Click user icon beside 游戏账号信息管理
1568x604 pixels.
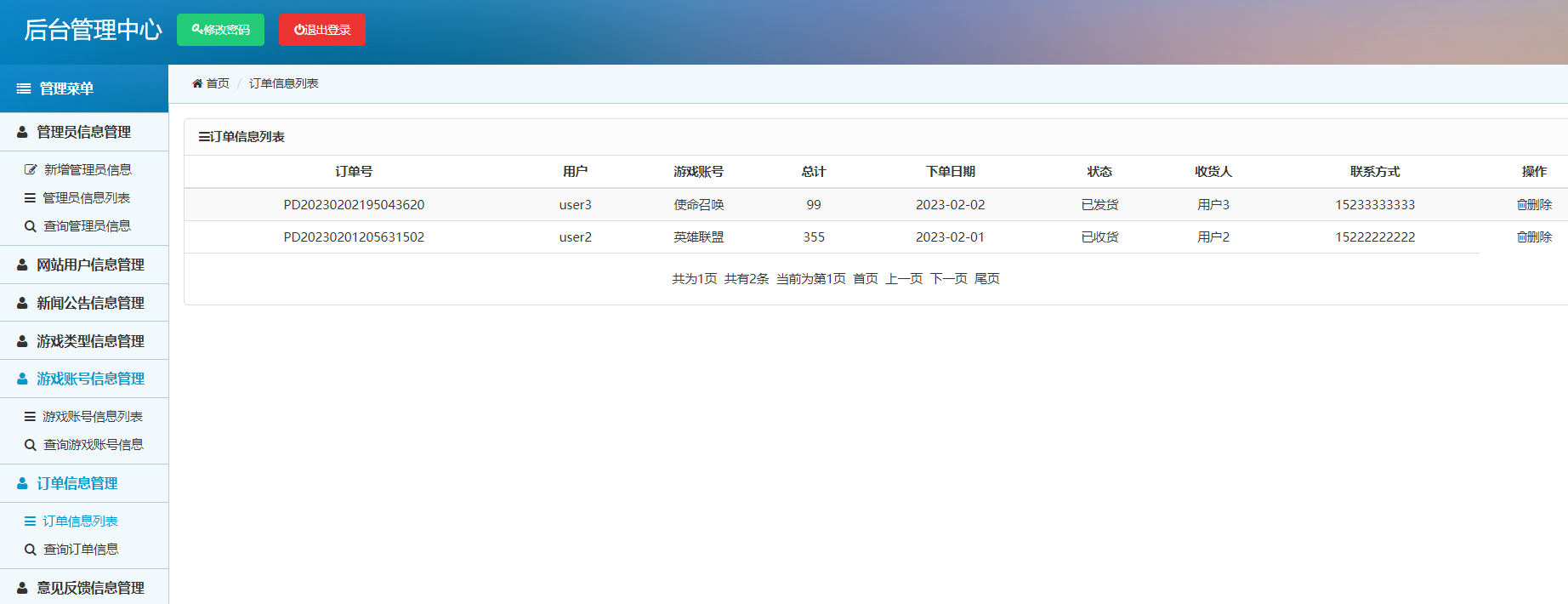click(x=22, y=379)
